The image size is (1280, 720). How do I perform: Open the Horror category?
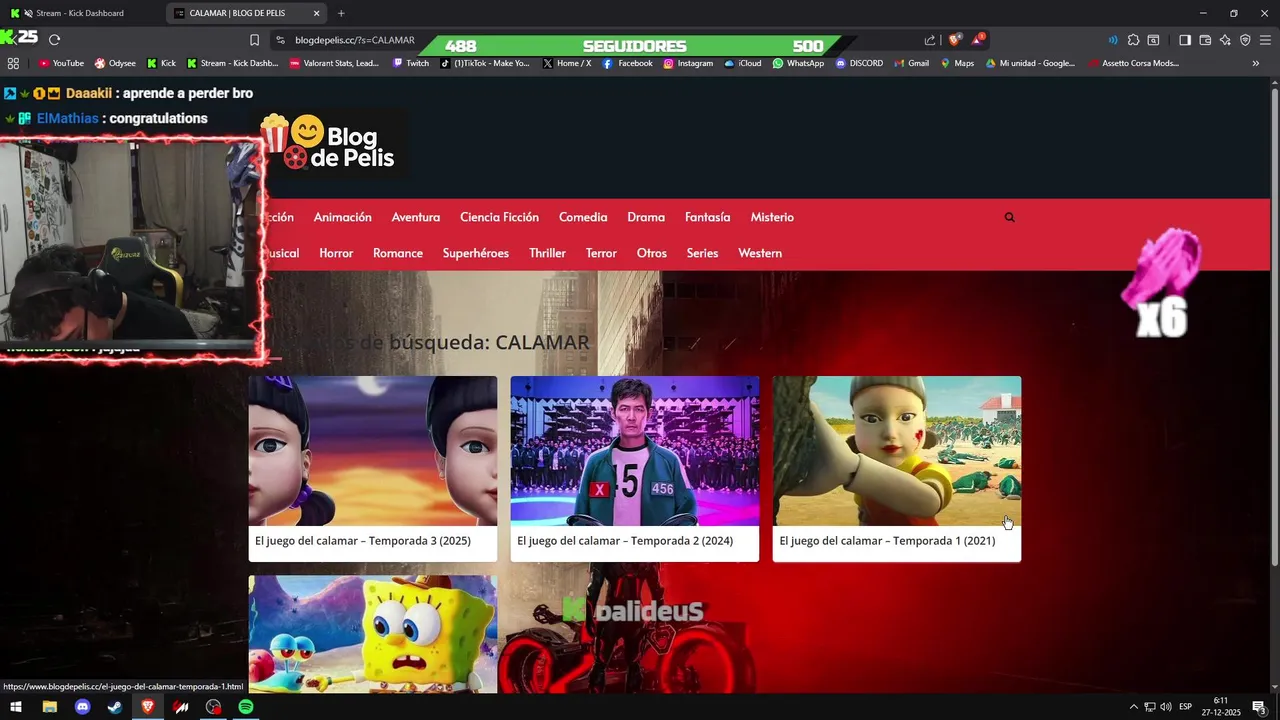[336, 253]
